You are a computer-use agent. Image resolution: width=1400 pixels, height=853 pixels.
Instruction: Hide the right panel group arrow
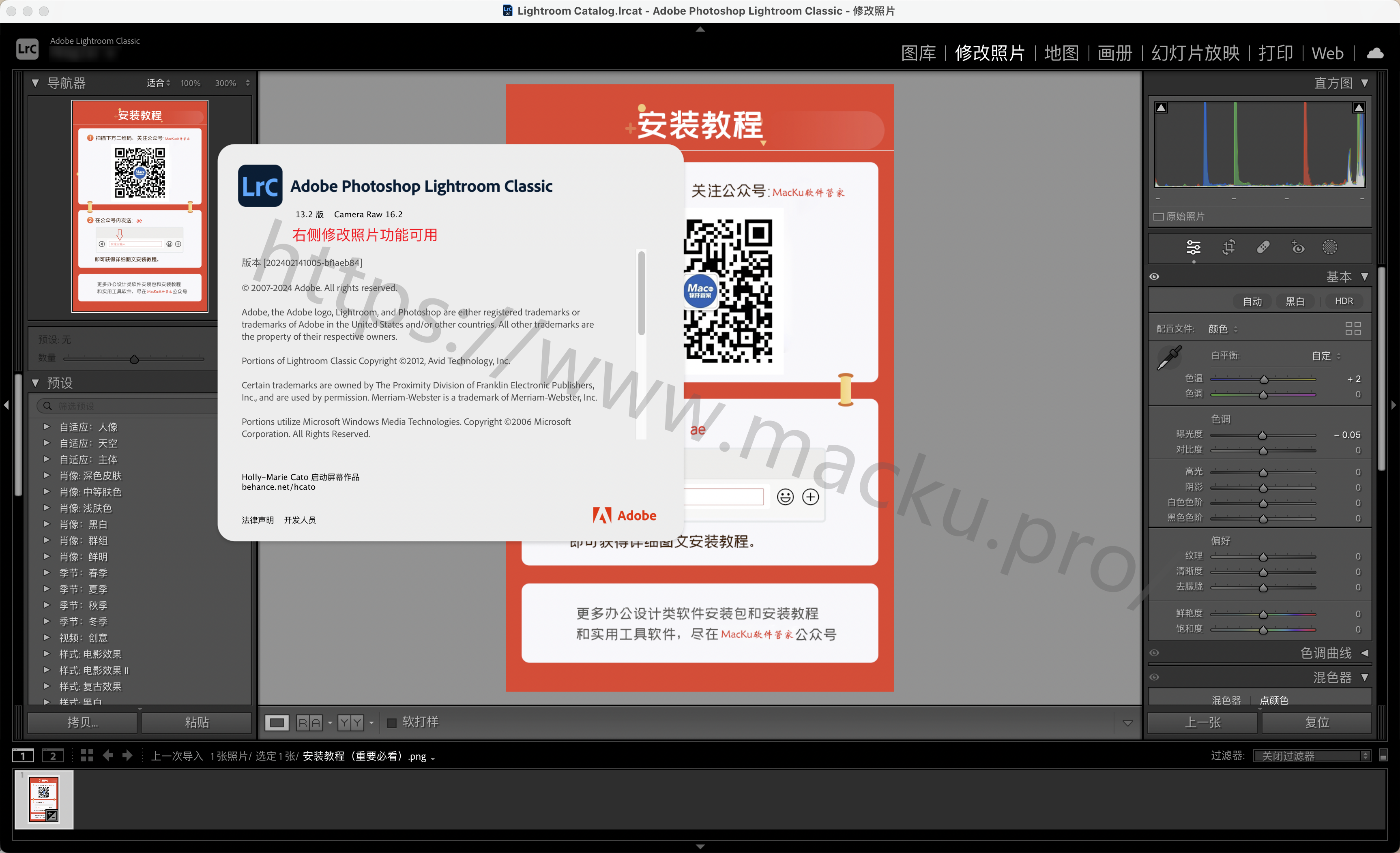1394,405
